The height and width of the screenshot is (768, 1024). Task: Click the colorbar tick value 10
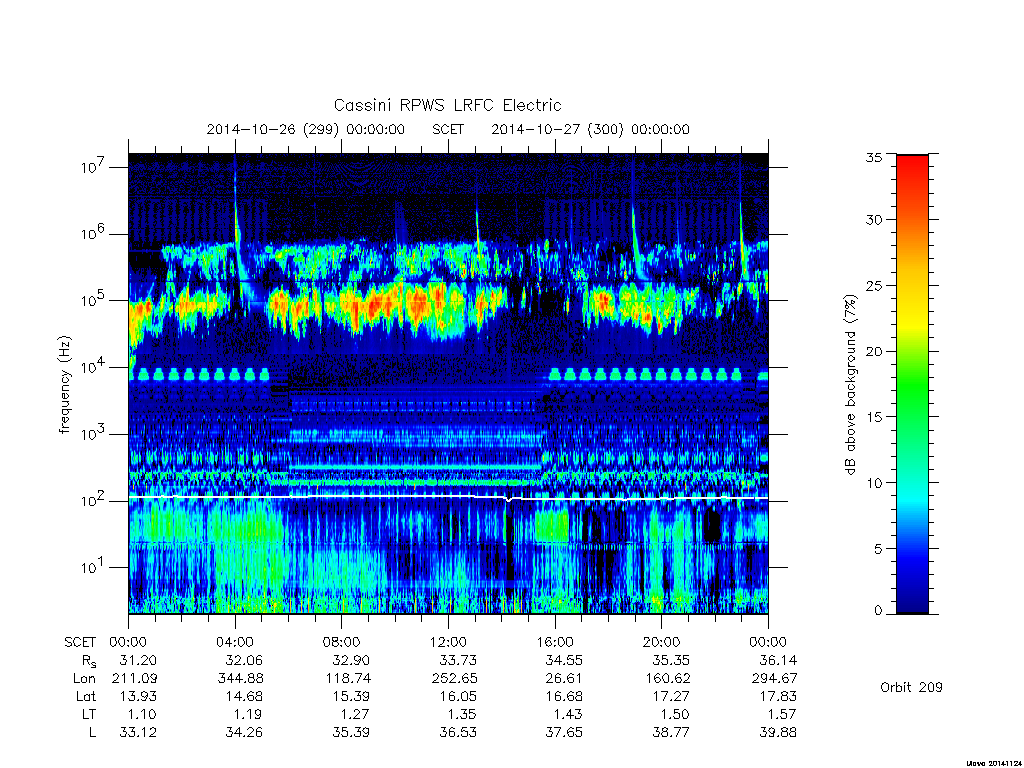873,483
